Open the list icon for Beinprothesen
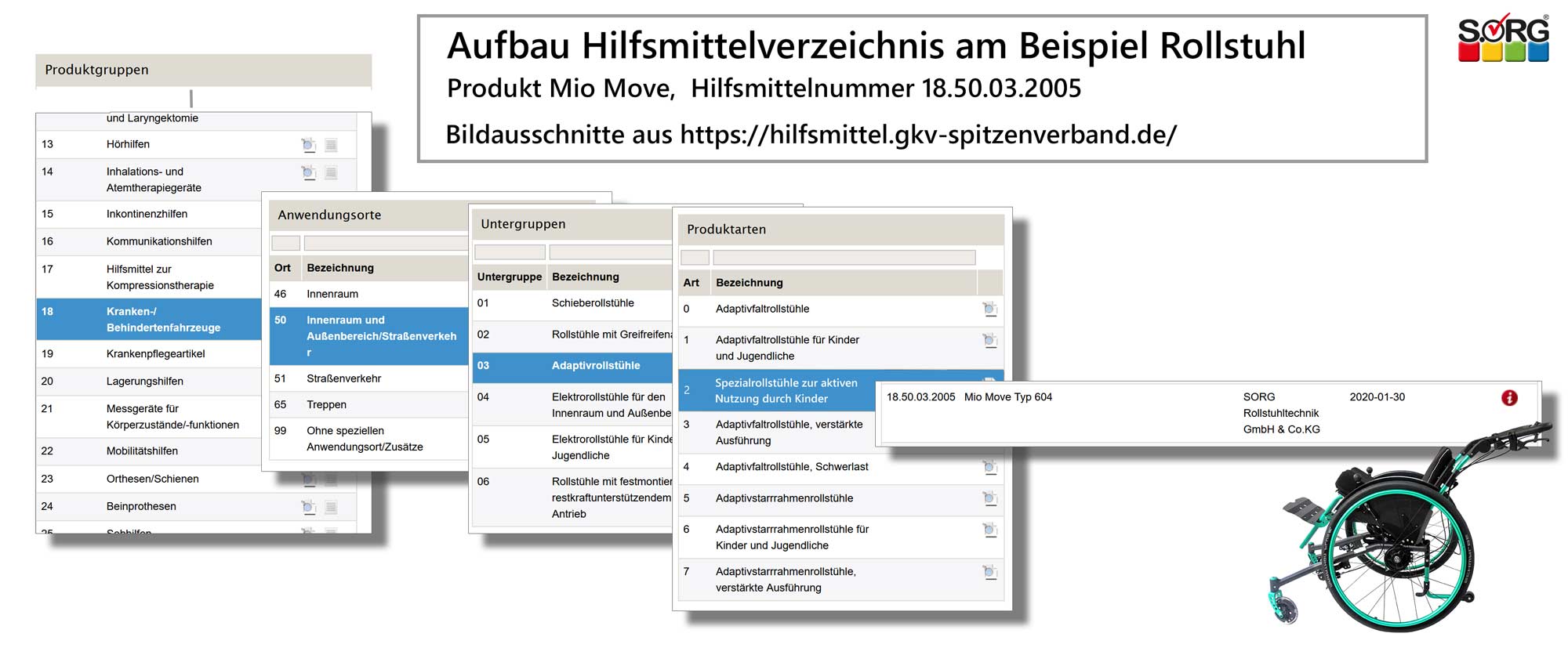Viewport: 1568px width, 655px height. pyautogui.click(x=331, y=507)
